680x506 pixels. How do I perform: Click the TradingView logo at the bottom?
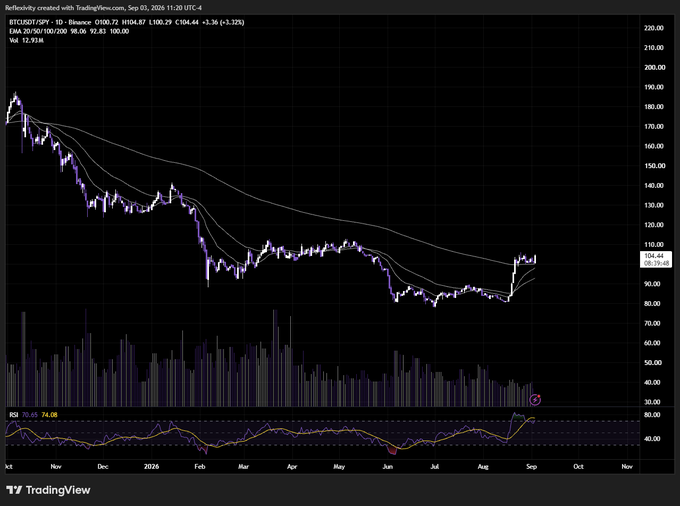(48, 490)
